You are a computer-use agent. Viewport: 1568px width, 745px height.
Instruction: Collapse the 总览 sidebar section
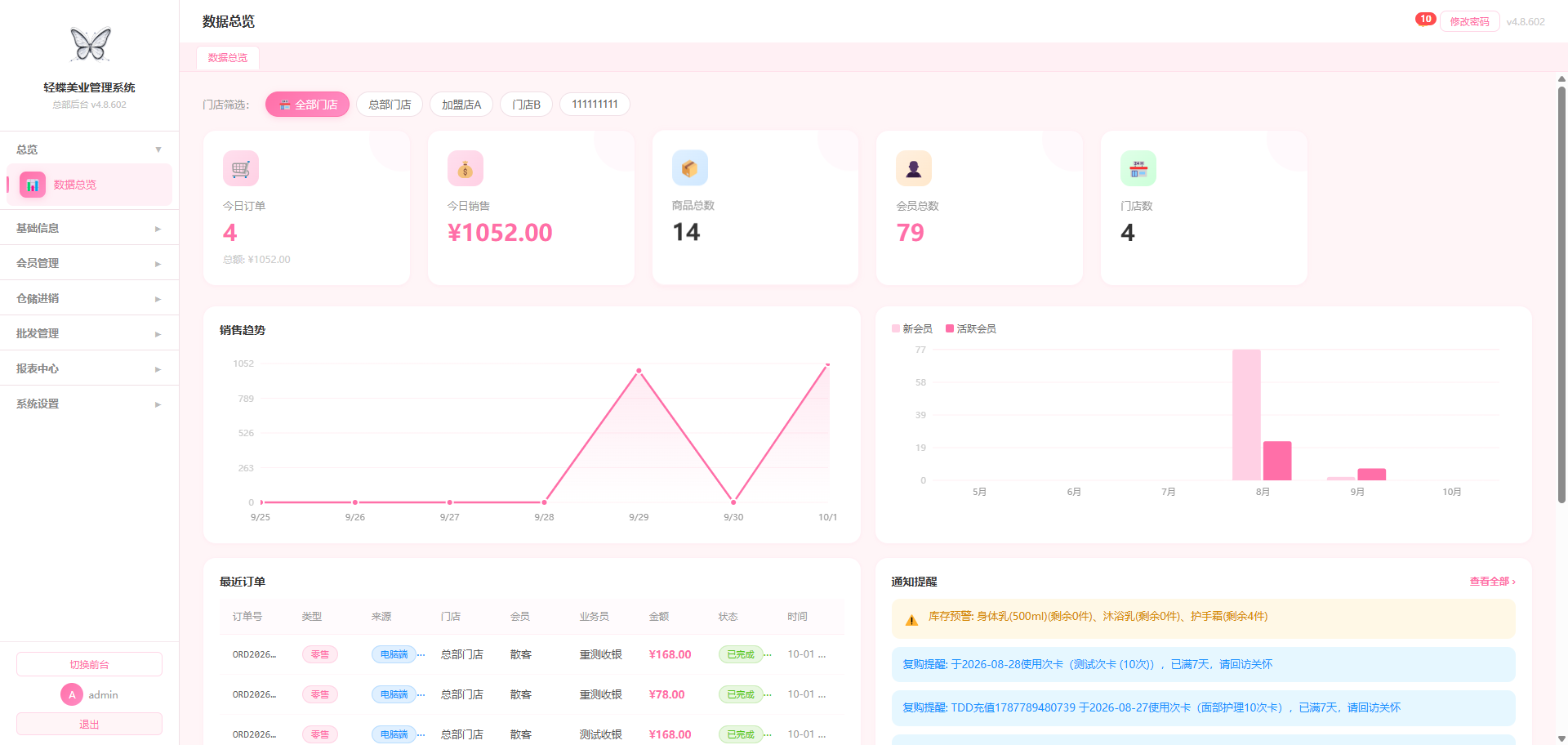click(89, 149)
